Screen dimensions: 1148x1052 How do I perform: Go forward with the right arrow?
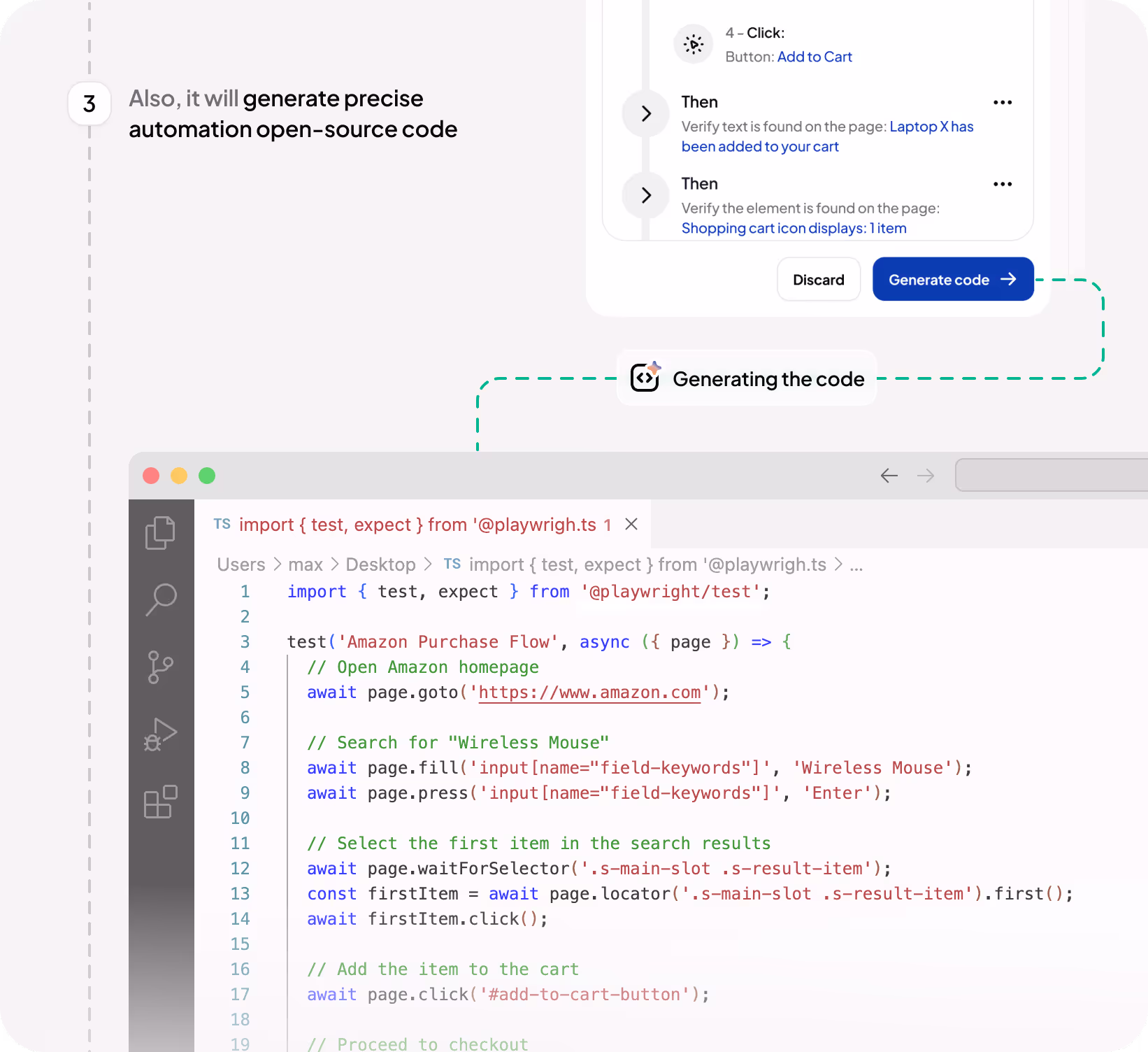(x=926, y=476)
